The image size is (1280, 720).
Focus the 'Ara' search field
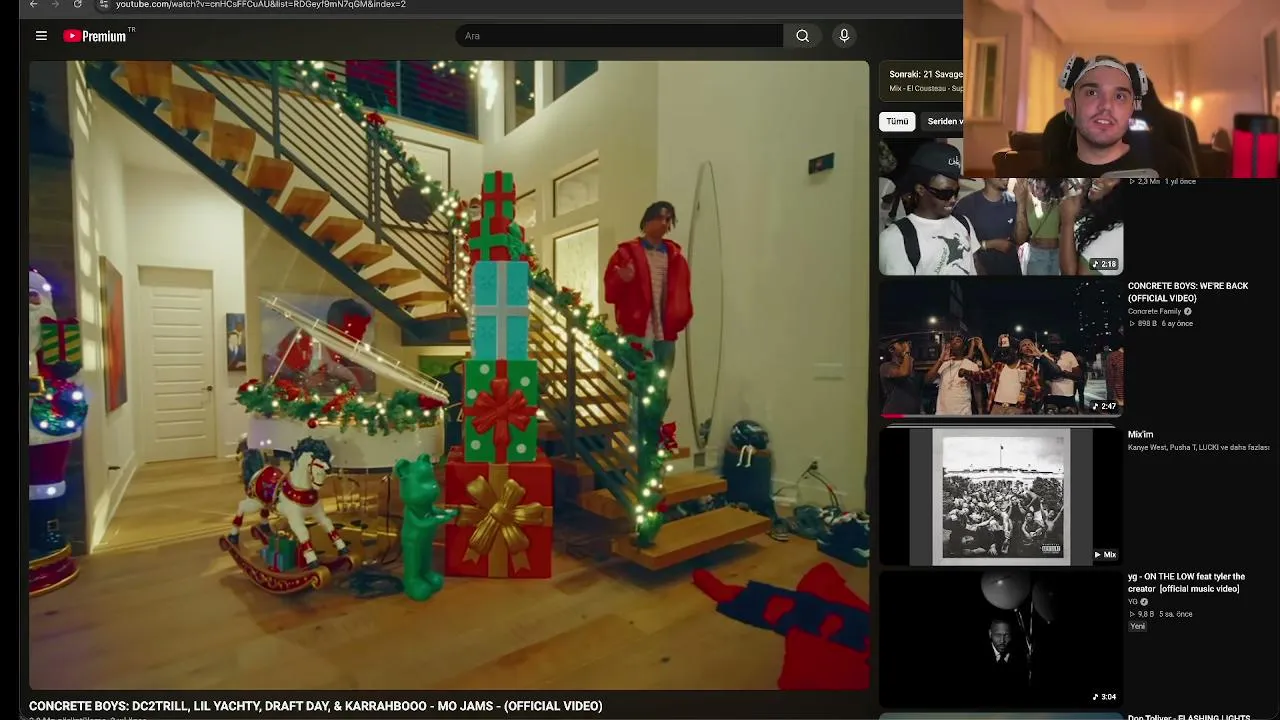click(620, 36)
